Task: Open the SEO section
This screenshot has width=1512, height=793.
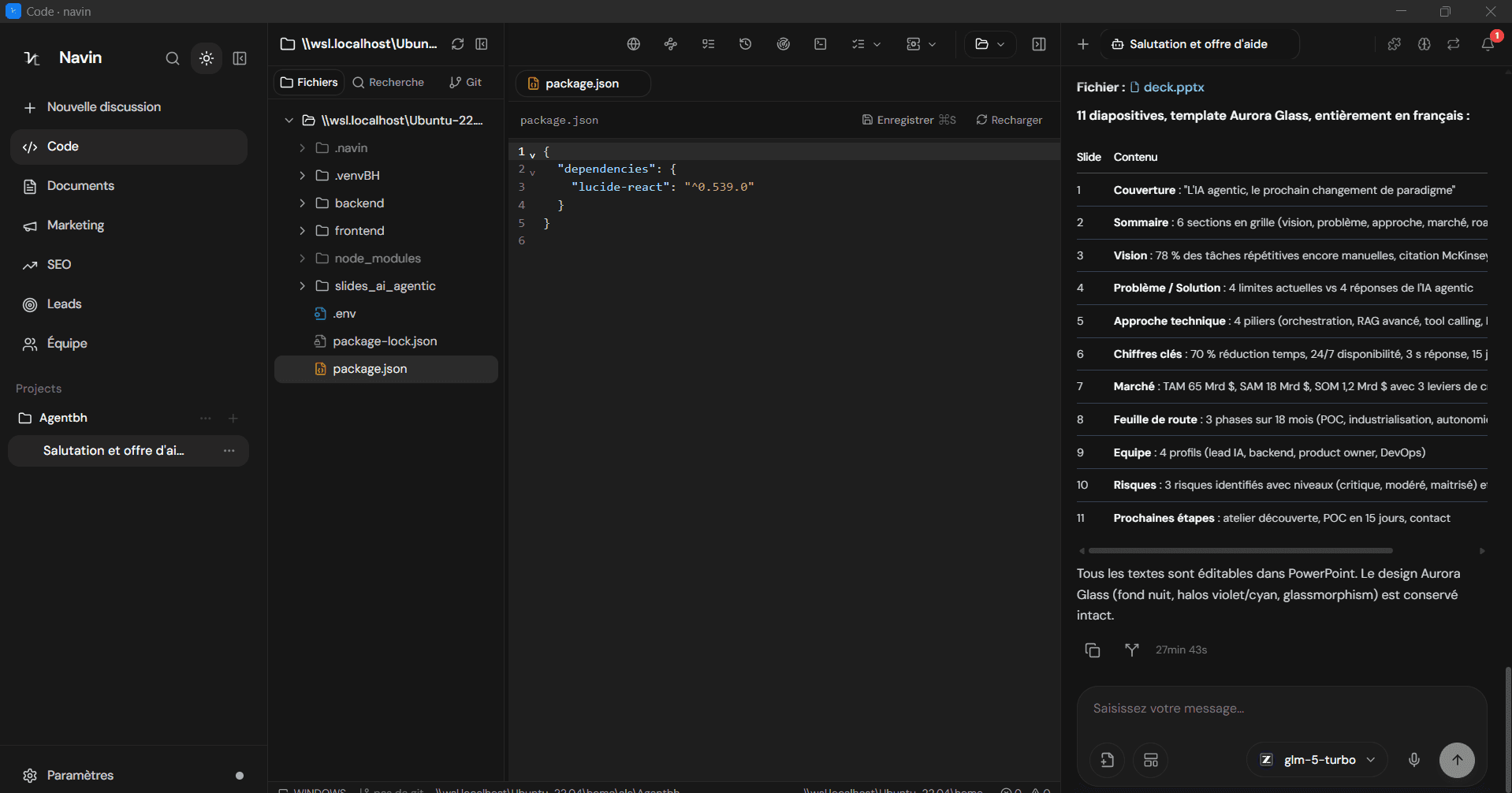Action: pos(128,265)
